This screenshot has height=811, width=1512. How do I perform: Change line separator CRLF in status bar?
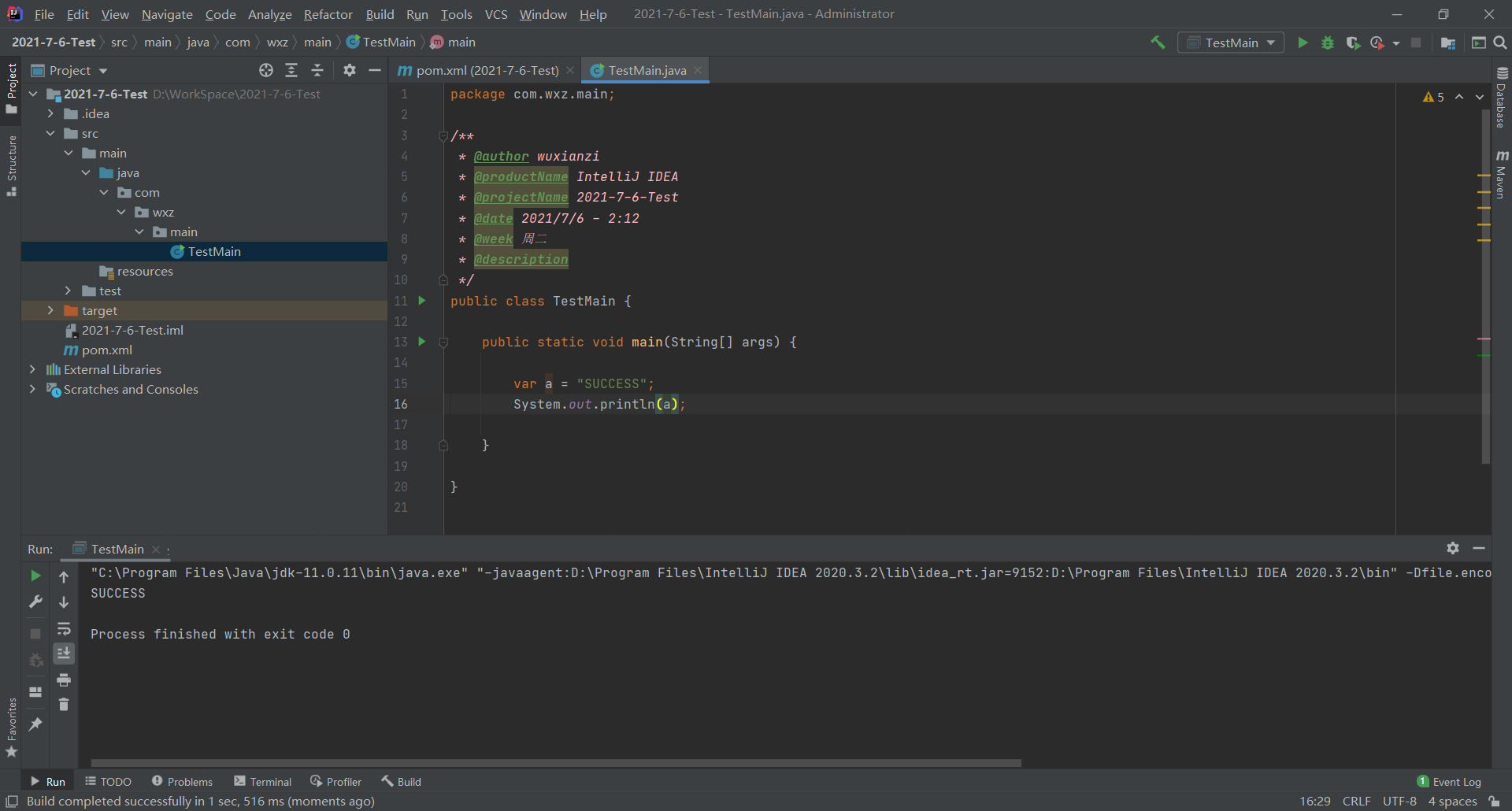coord(1357,801)
